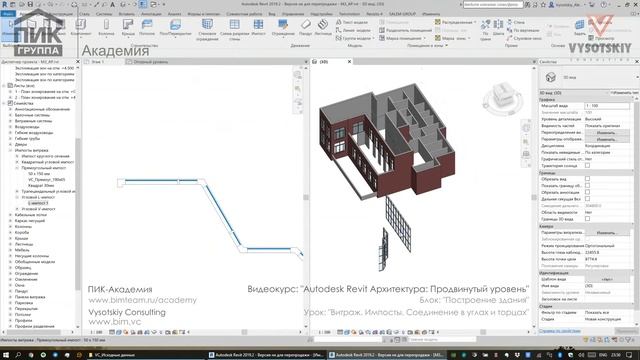Click the ViewCube in 3D view

(x=502, y=96)
